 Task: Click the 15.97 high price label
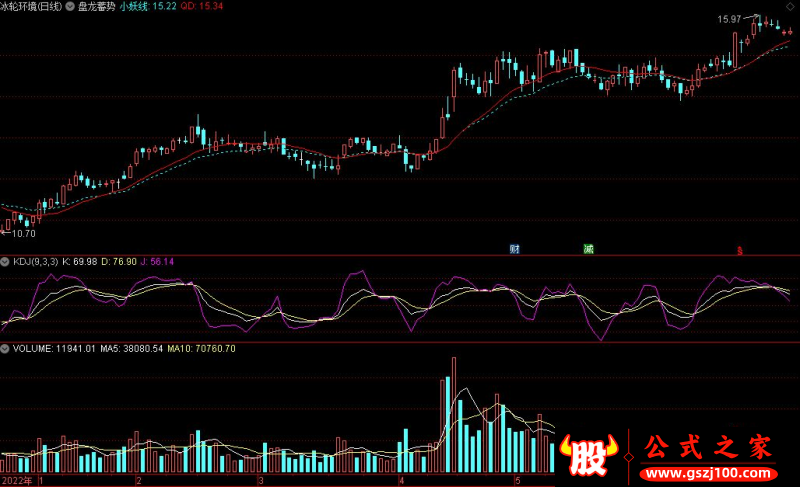tap(729, 19)
